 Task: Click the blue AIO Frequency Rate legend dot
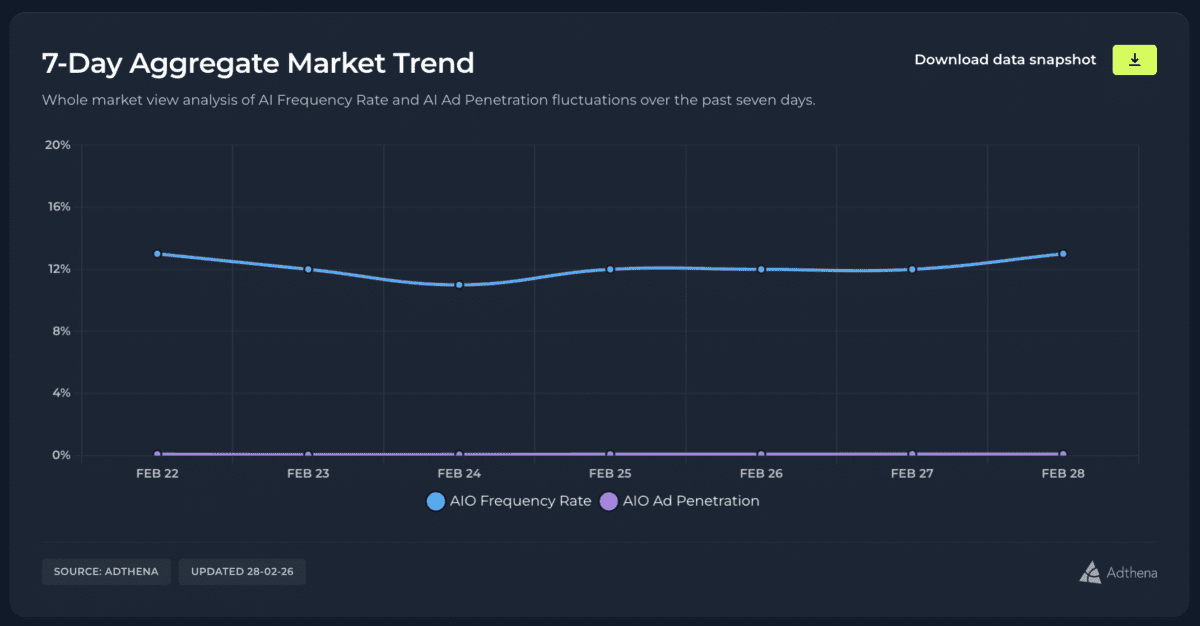tap(436, 501)
